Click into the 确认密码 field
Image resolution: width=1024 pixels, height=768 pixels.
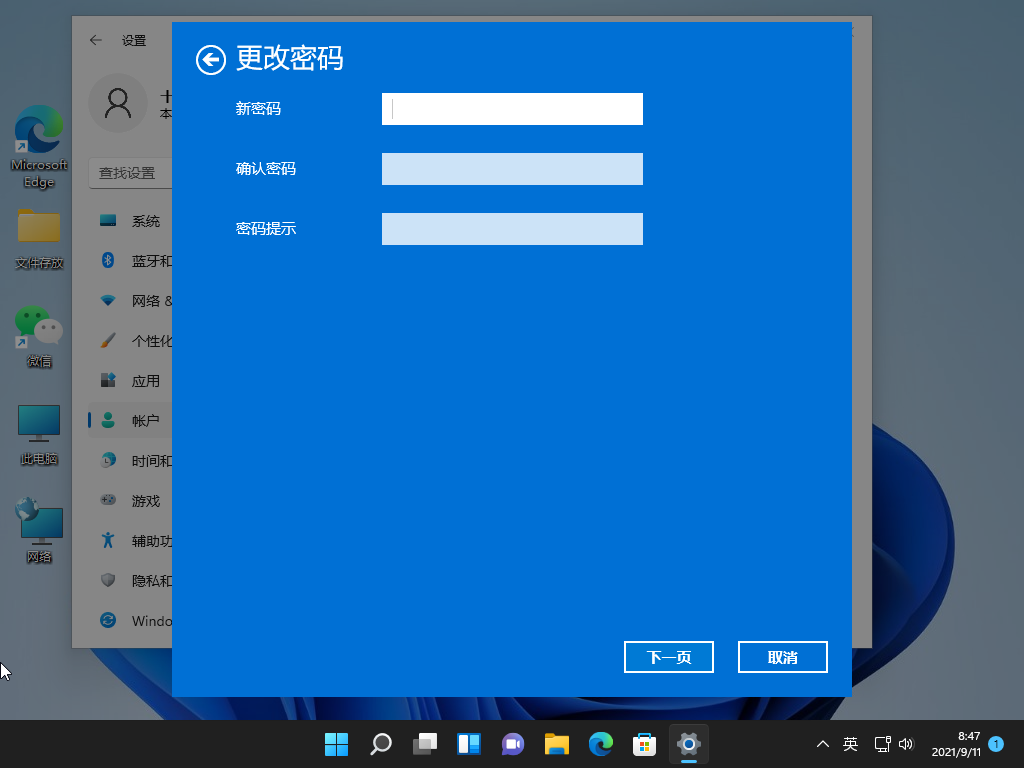[x=512, y=169]
